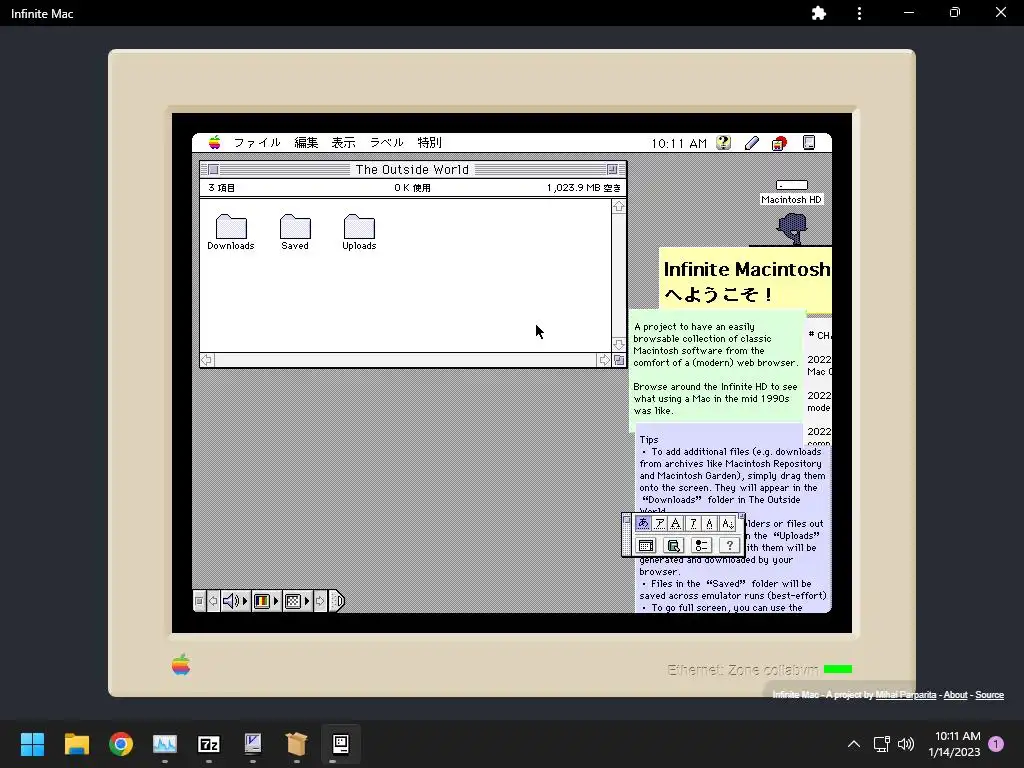Open the 表示 menu
This screenshot has width=1024, height=768.
pyautogui.click(x=344, y=142)
